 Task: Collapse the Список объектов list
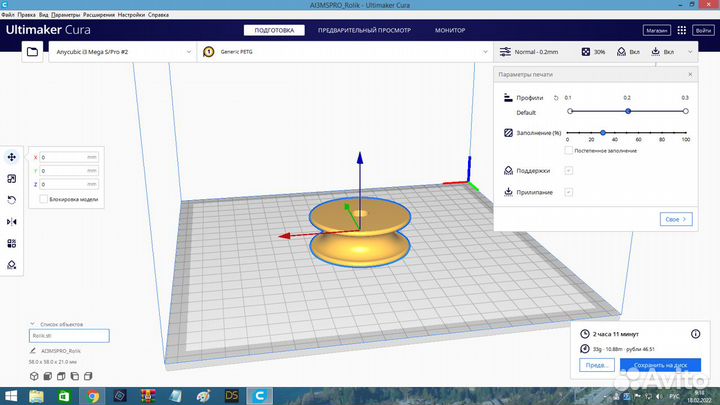(x=33, y=324)
